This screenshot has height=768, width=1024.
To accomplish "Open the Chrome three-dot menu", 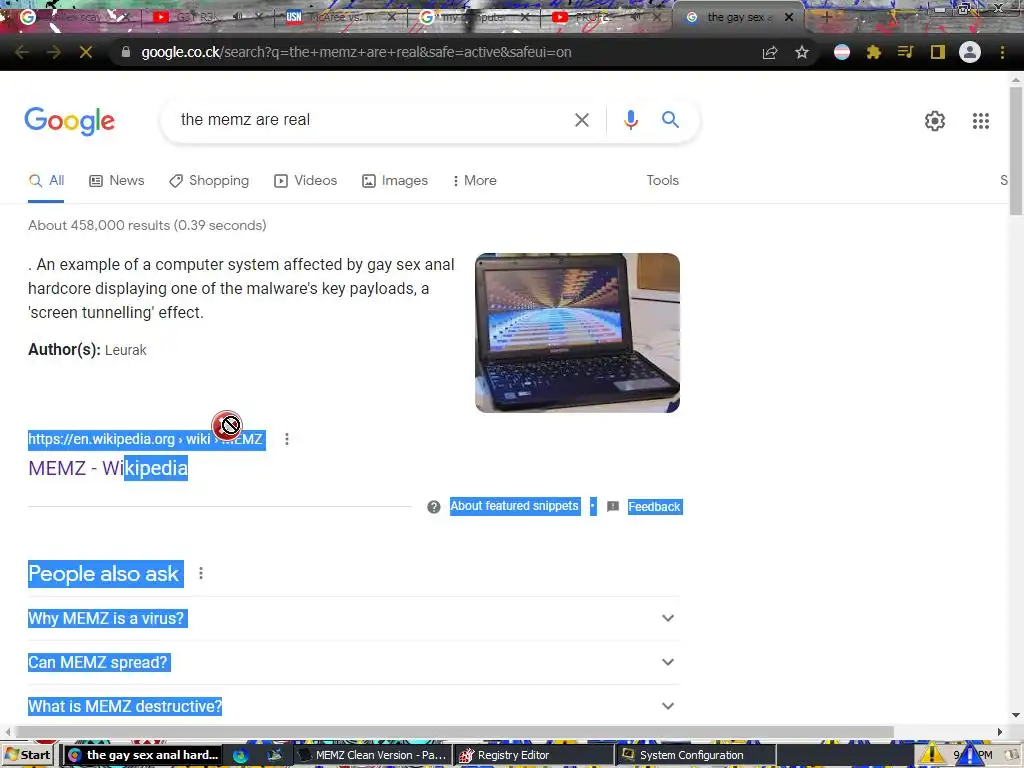I will (x=1002, y=52).
